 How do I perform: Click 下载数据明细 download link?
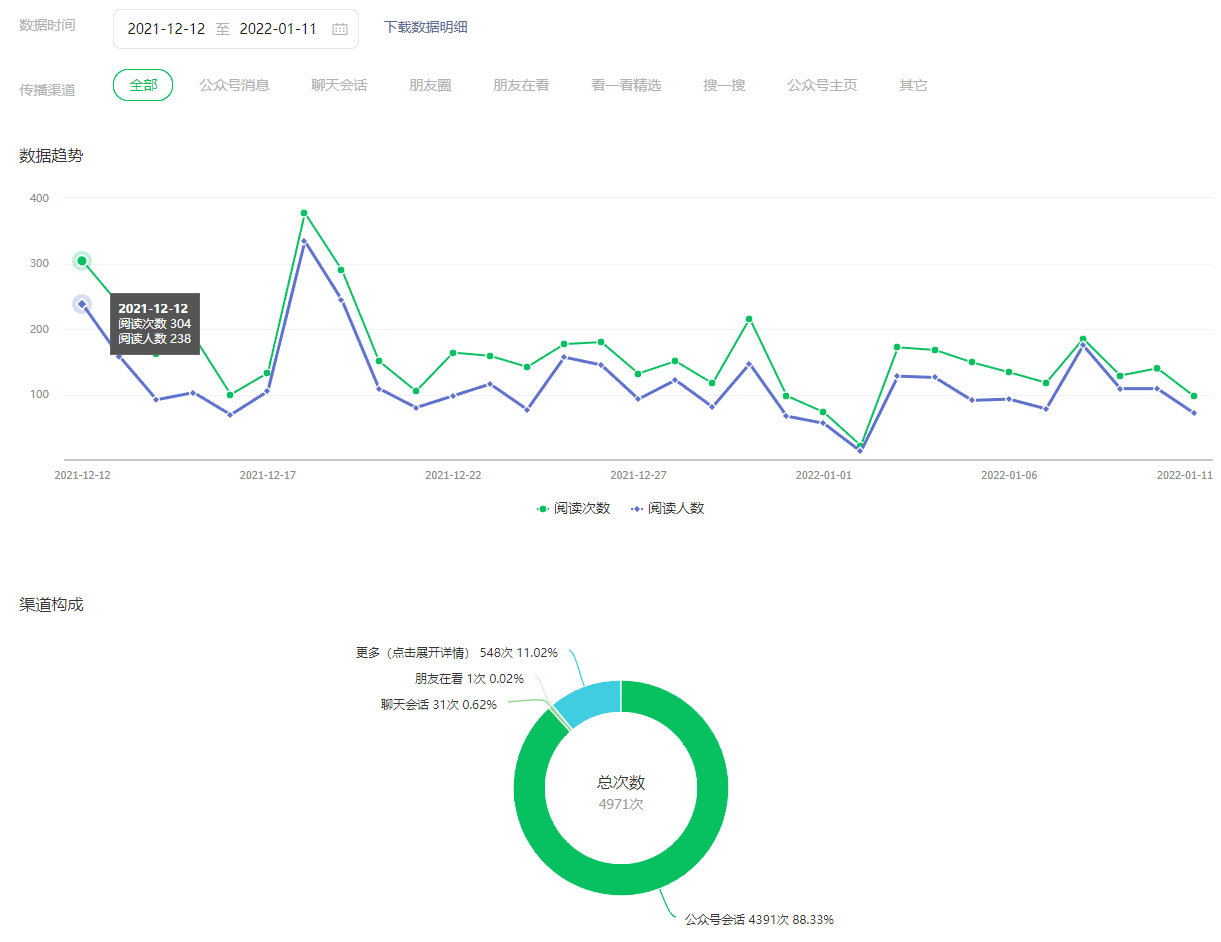pos(425,27)
